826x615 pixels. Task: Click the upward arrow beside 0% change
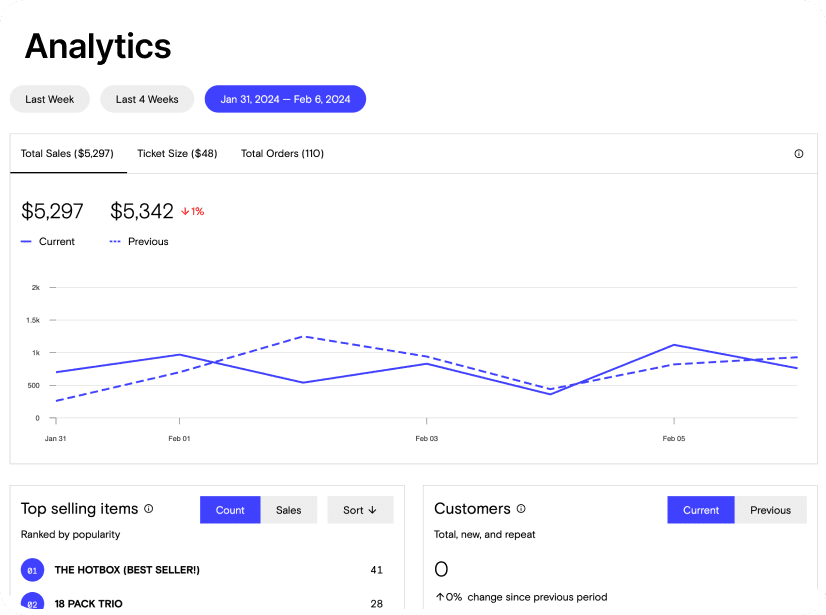[x=438, y=597]
